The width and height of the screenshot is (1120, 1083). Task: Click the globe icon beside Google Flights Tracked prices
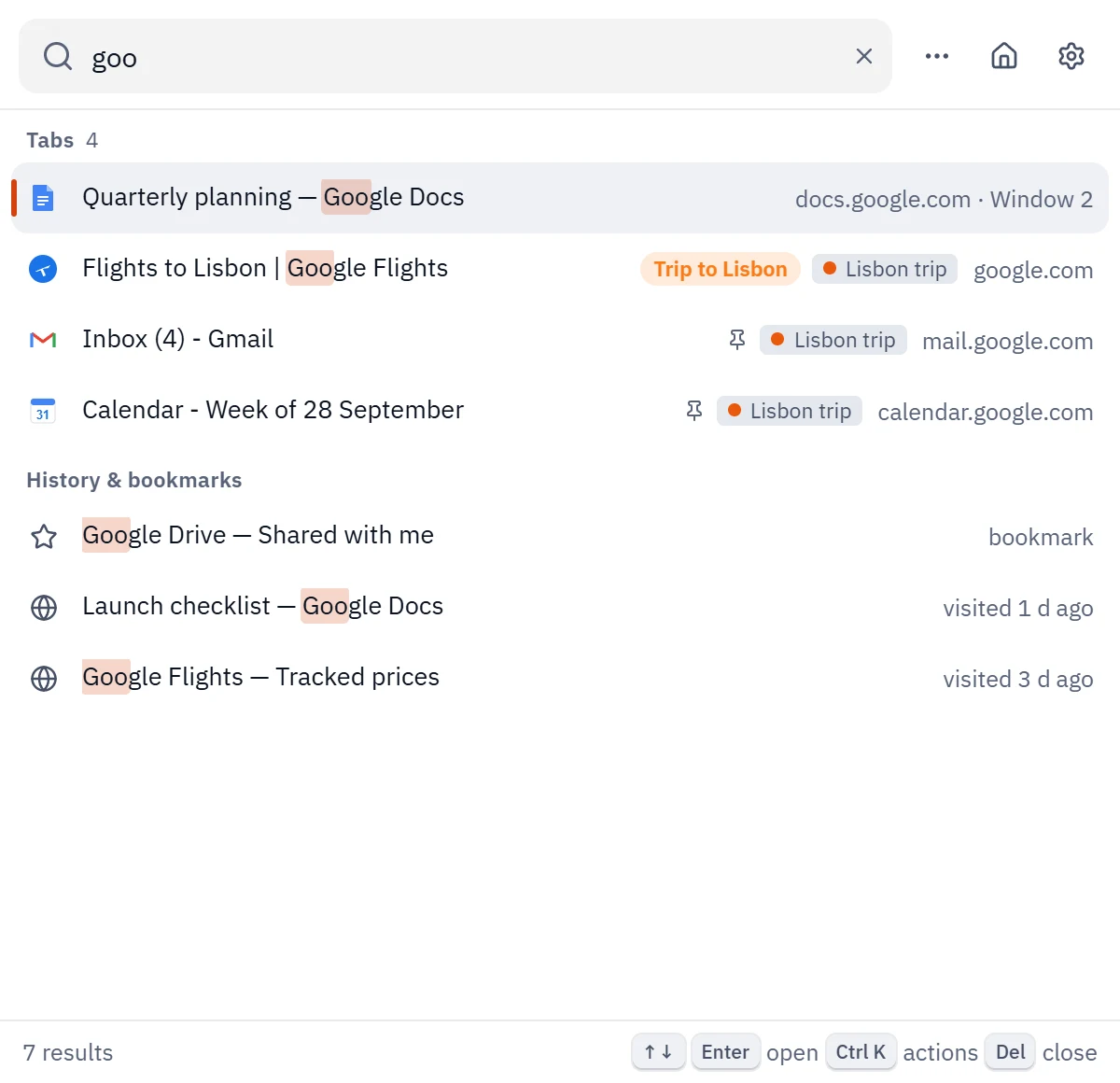pyautogui.click(x=44, y=679)
